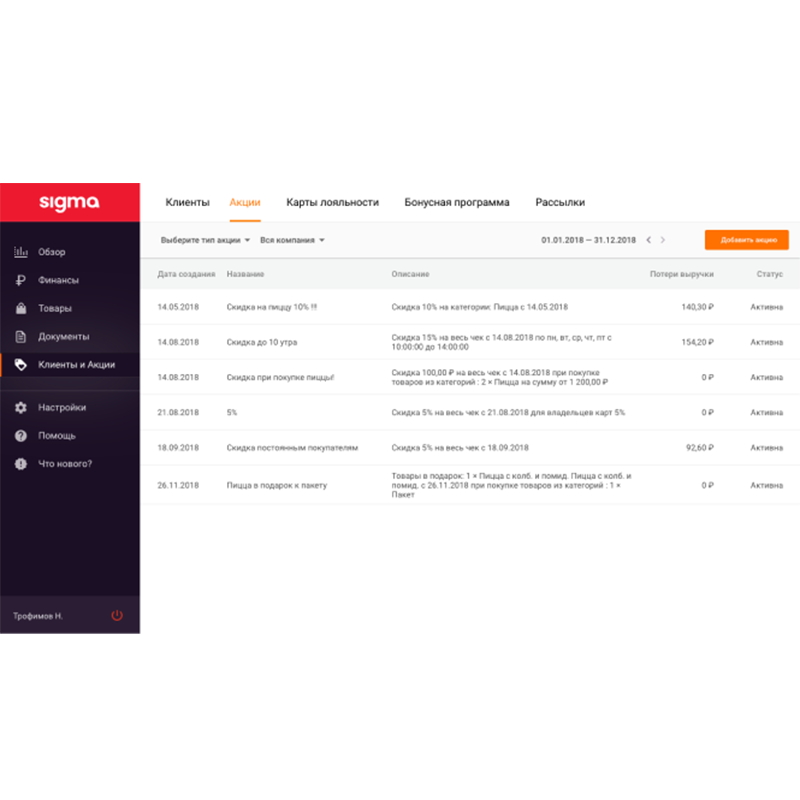Open Помощь in the sidebar

(x=70, y=435)
